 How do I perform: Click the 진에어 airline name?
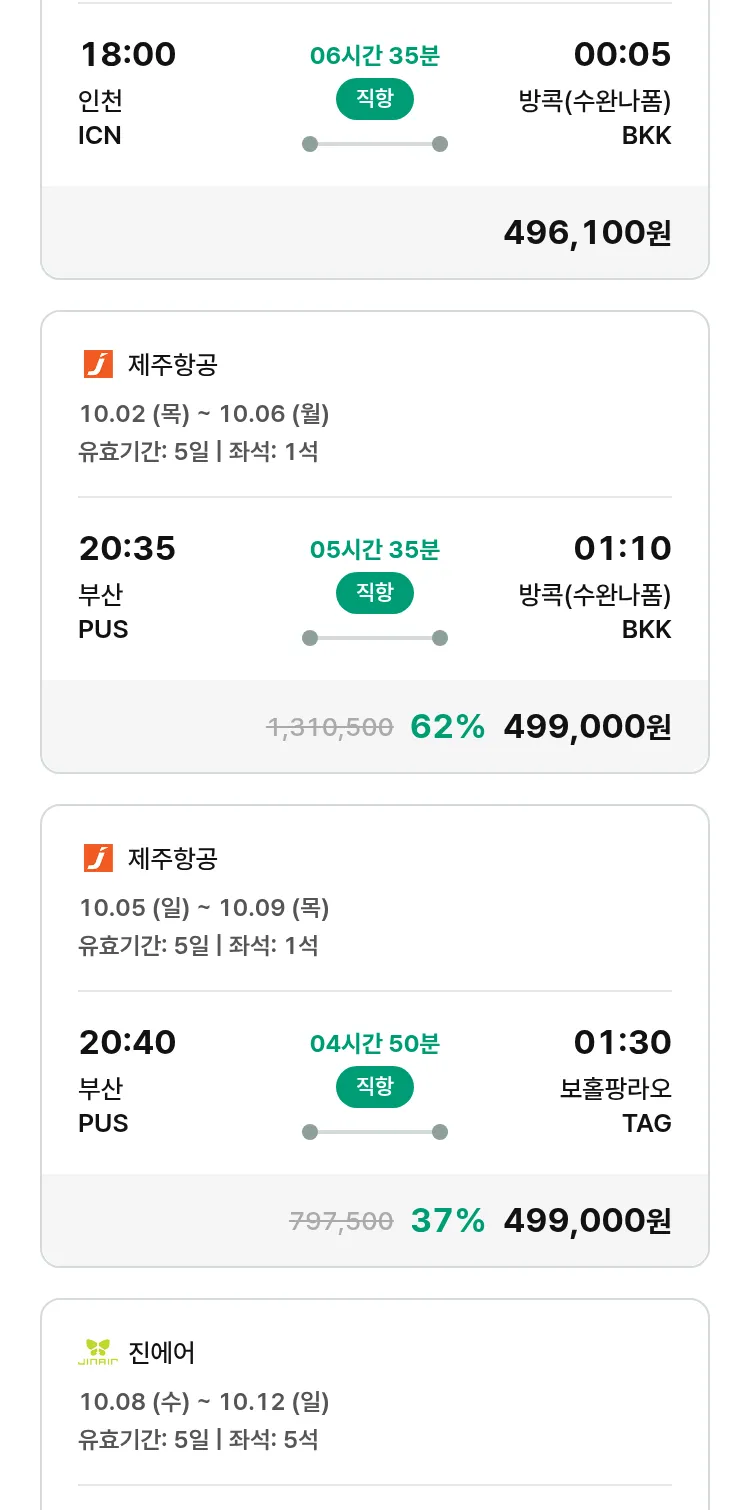(x=162, y=1352)
